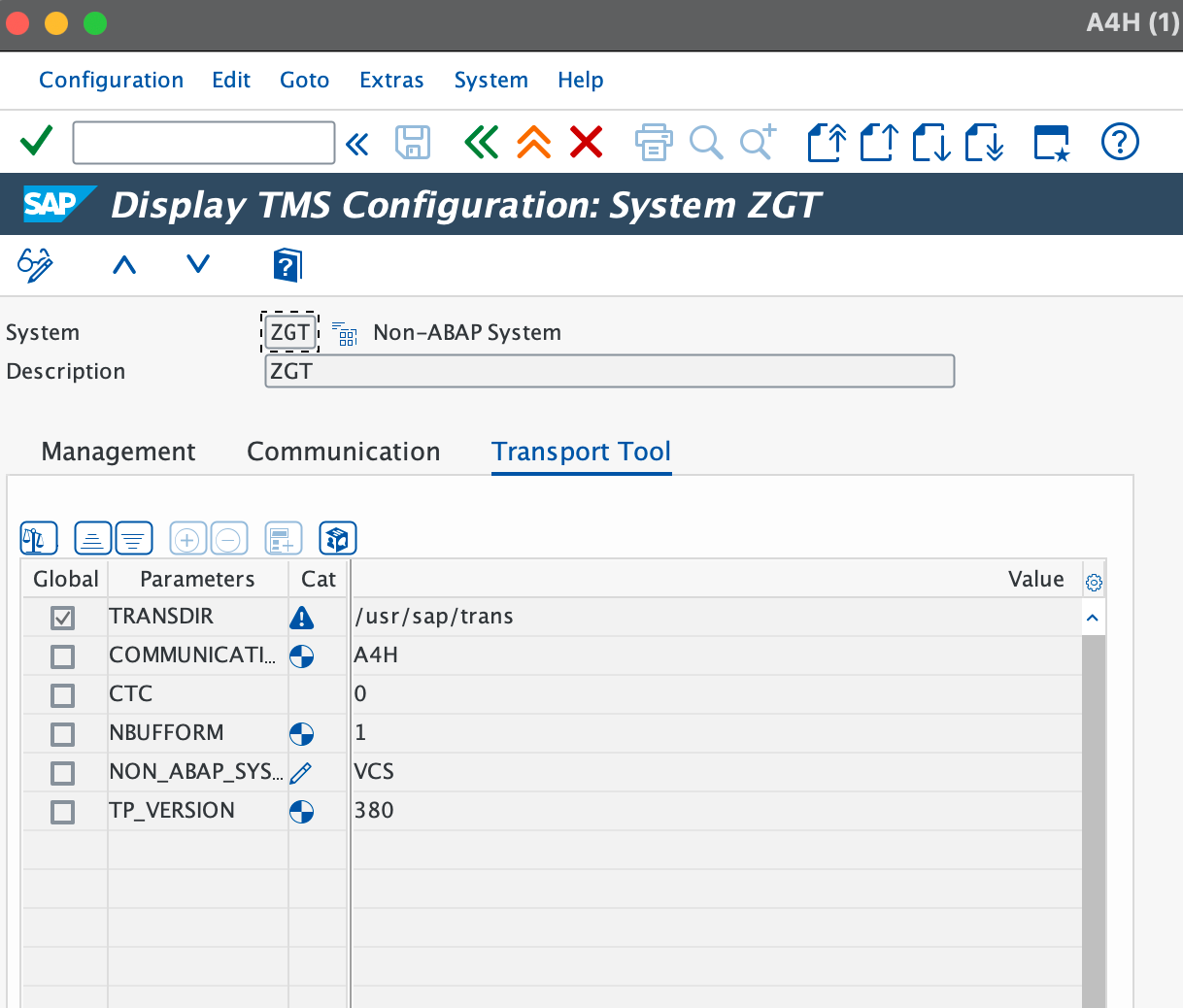Click the green checkmark Enter icon
The width and height of the screenshot is (1183, 1008).
(36, 142)
